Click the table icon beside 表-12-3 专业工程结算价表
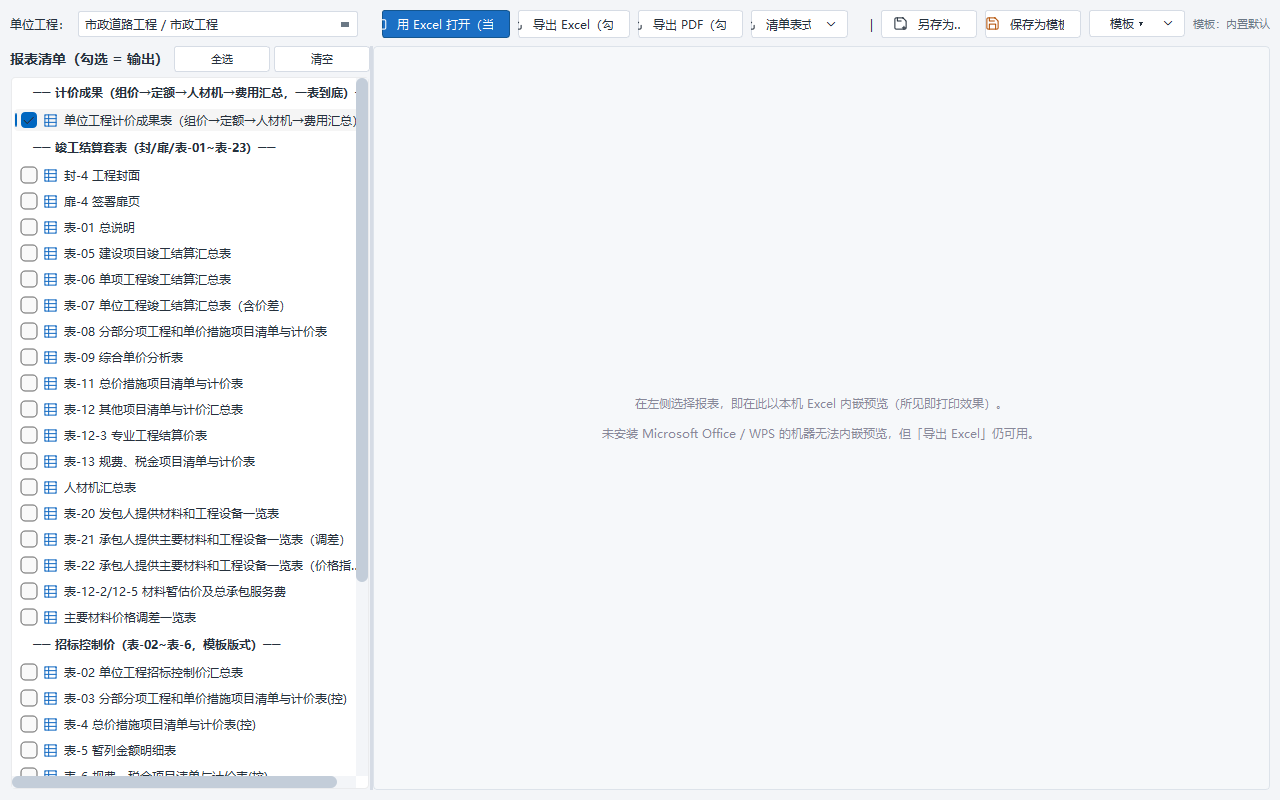This screenshot has height=800, width=1280. (x=51, y=435)
